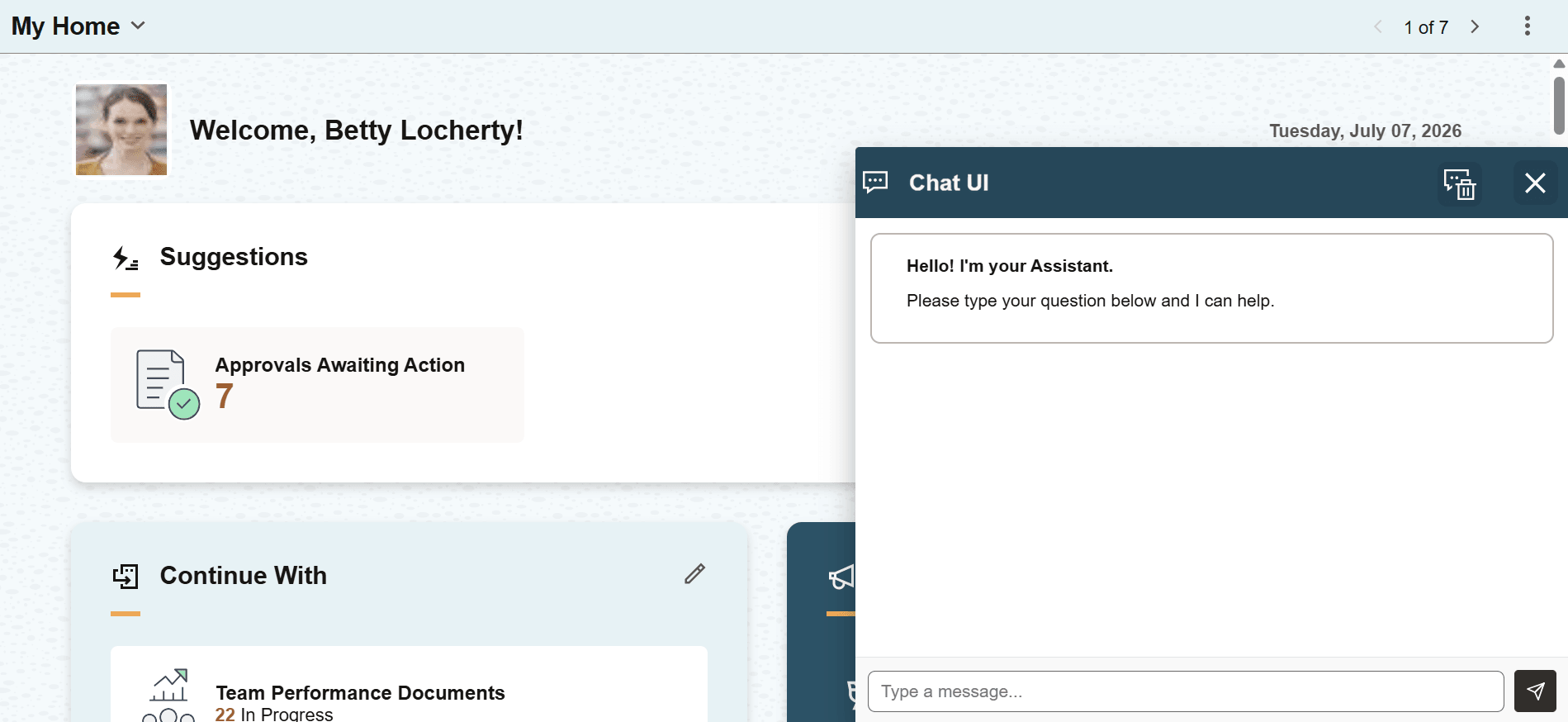Click the '1 of 7' page indicator

(x=1426, y=27)
